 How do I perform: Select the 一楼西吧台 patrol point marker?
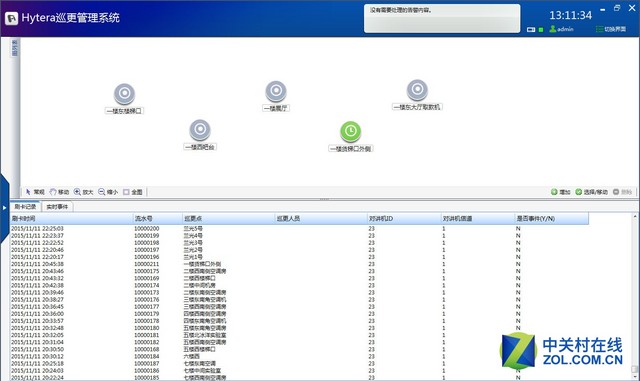(x=200, y=129)
